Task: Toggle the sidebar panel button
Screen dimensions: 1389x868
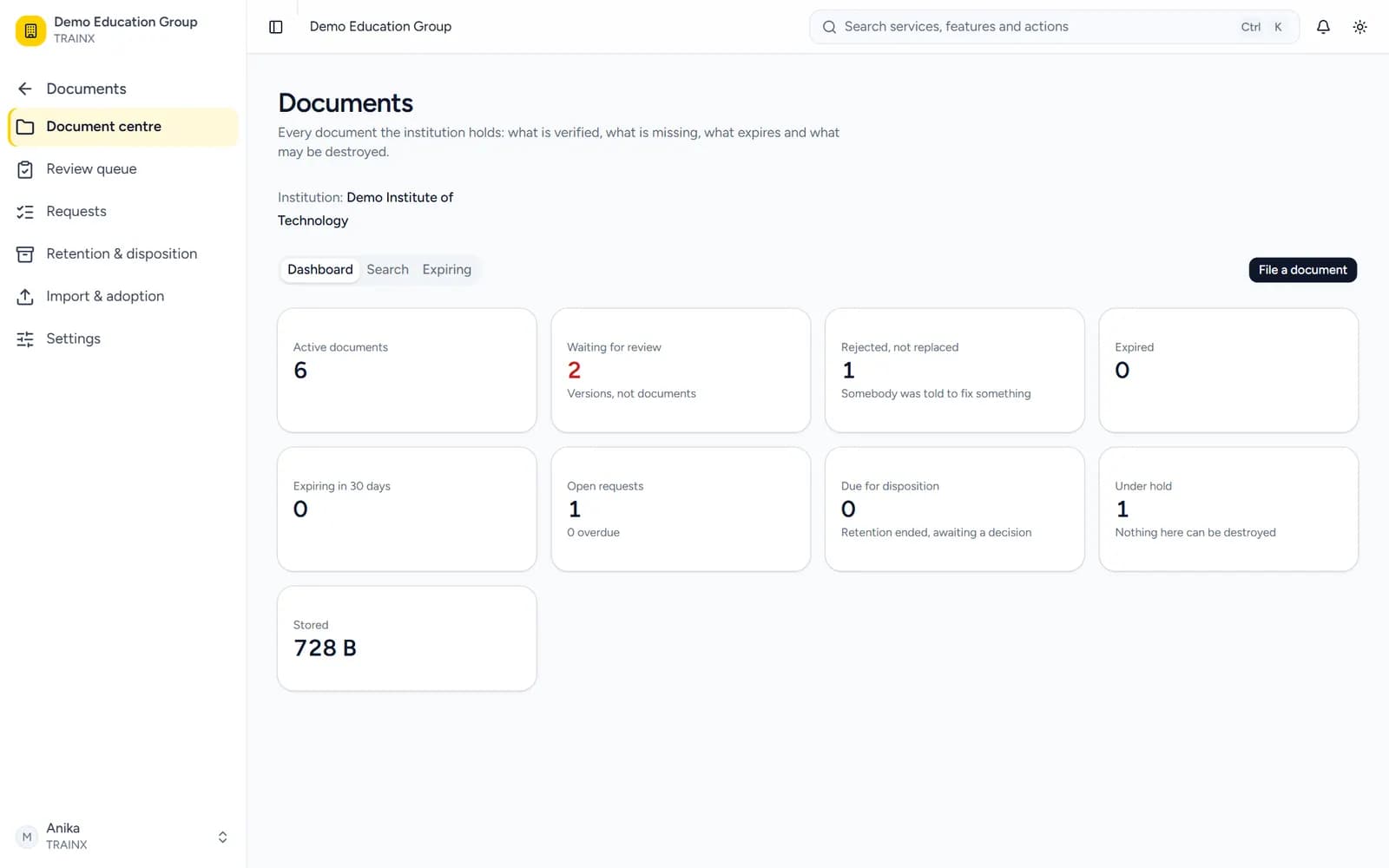Action: (276, 27)
